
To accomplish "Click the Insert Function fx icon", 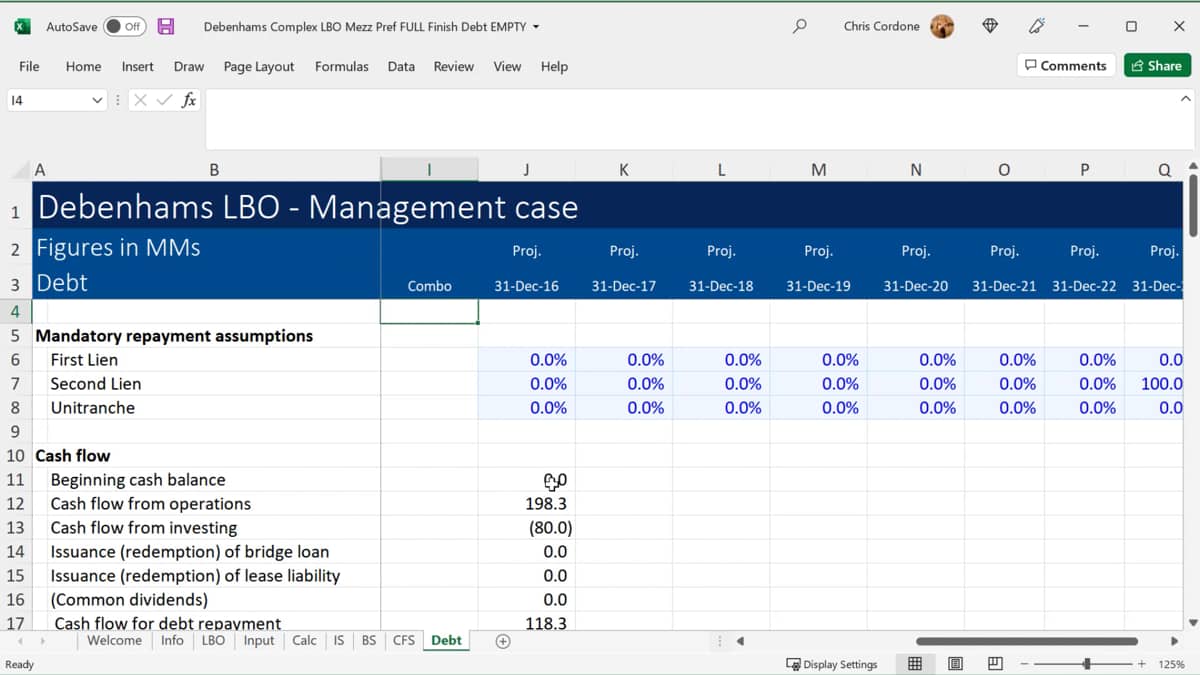I will [x=188, y=100].
